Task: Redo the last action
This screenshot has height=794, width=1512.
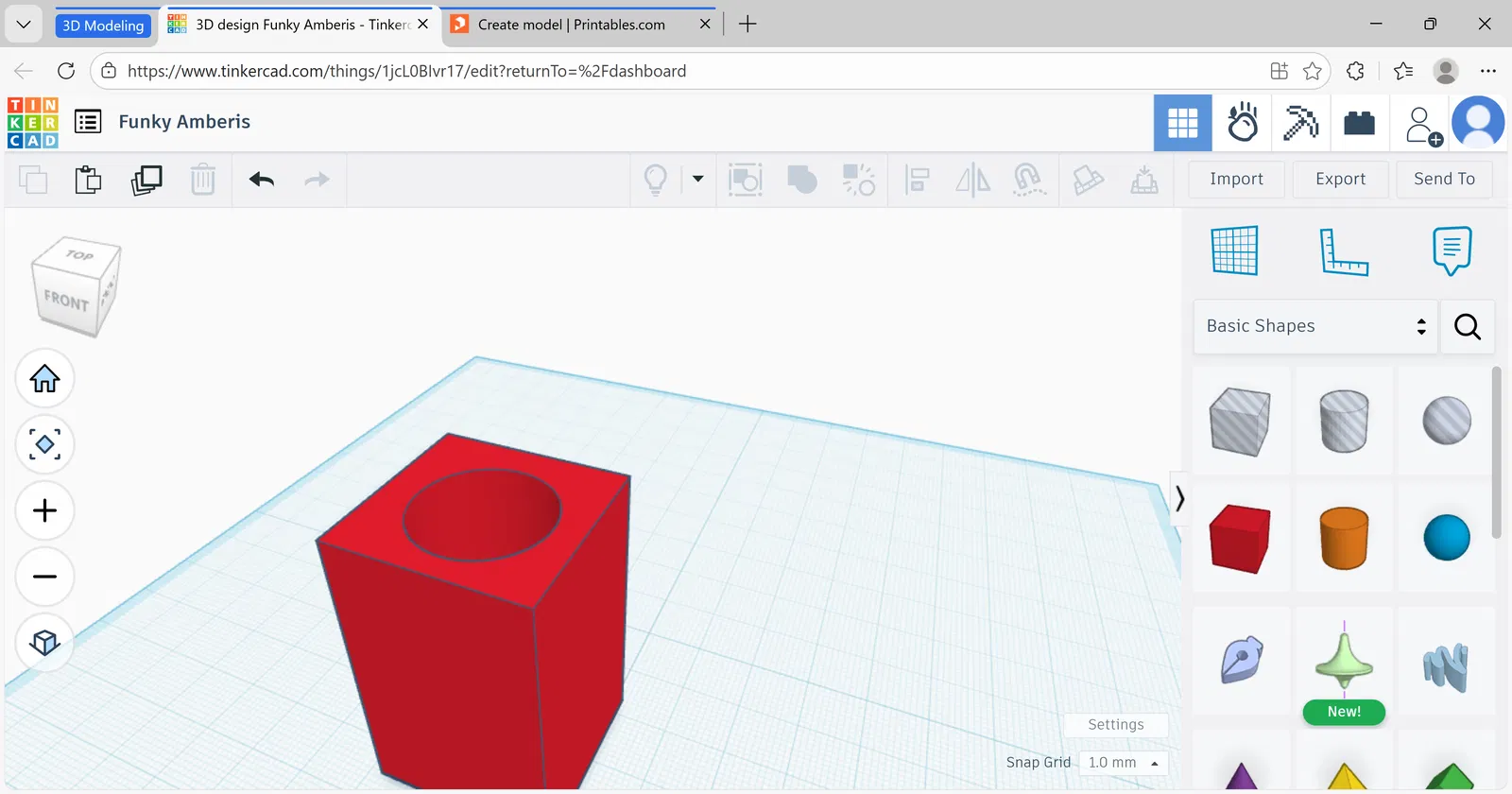Action: pos(317,180)
